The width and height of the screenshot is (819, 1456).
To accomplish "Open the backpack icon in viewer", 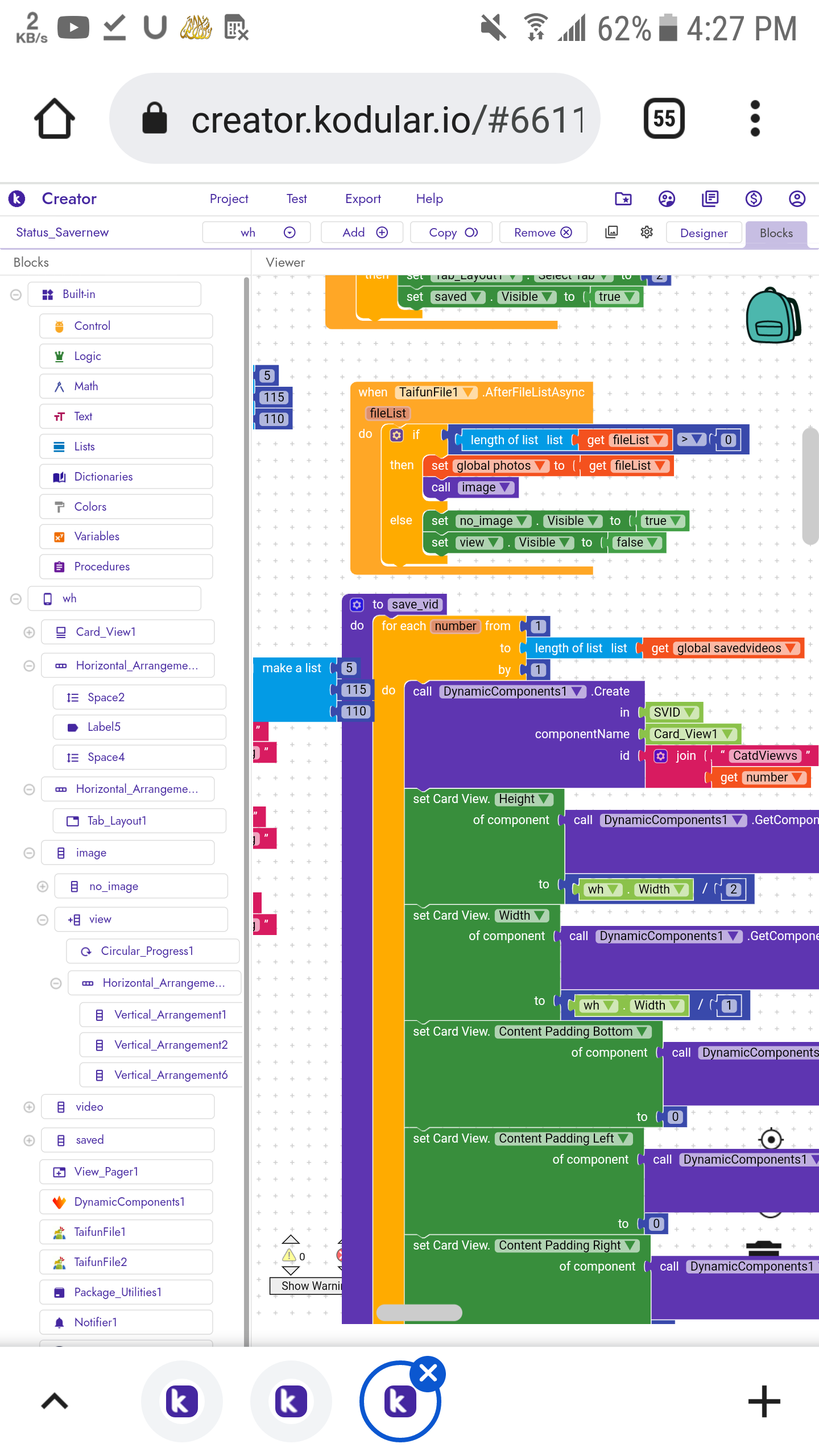I will tap(772, 315).
